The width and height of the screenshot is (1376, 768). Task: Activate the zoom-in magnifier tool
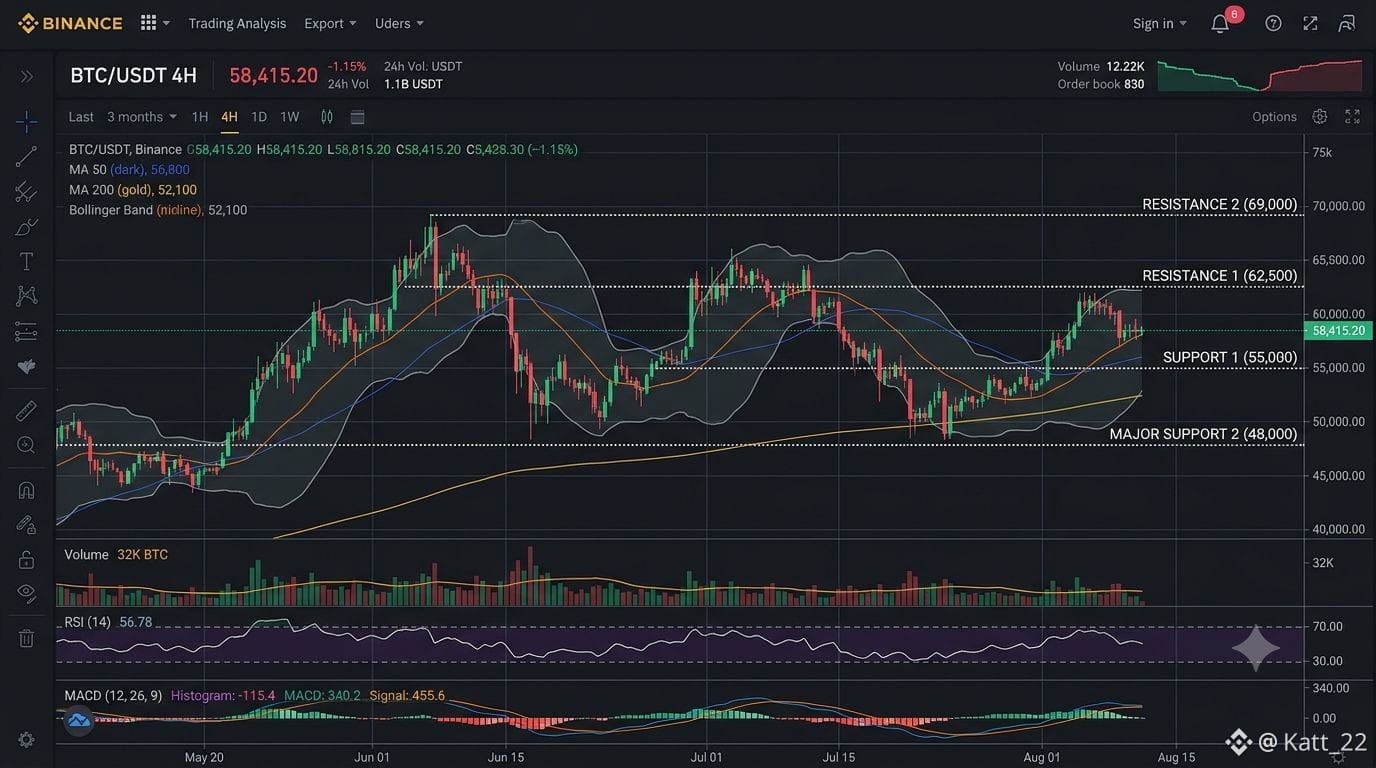tap(26, 445)
